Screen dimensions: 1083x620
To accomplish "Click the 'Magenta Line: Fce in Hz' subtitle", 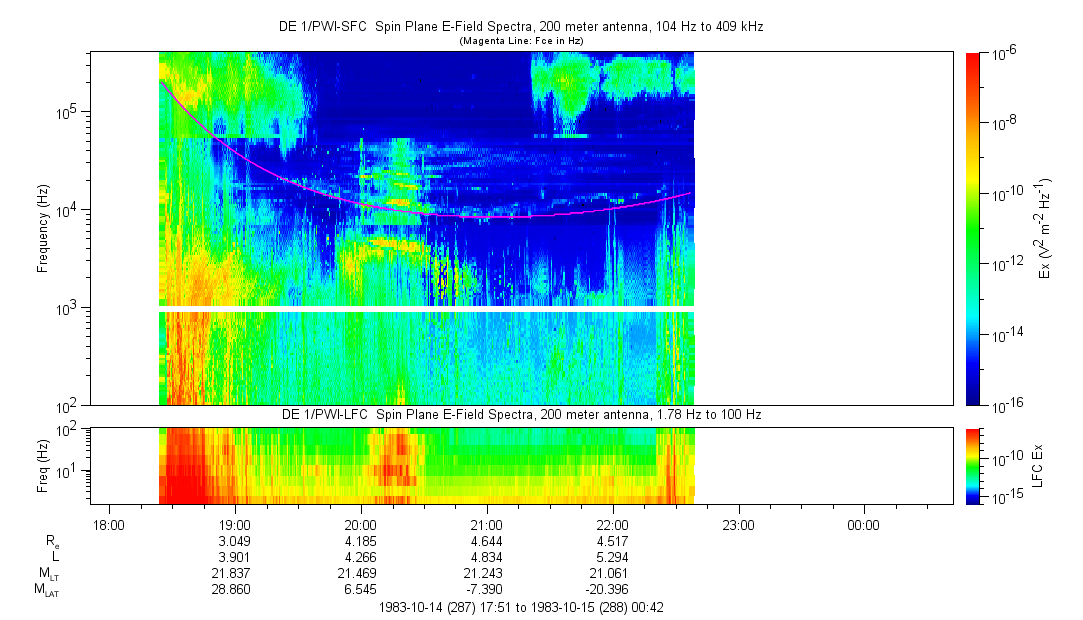I will click(x=520, y=41).
